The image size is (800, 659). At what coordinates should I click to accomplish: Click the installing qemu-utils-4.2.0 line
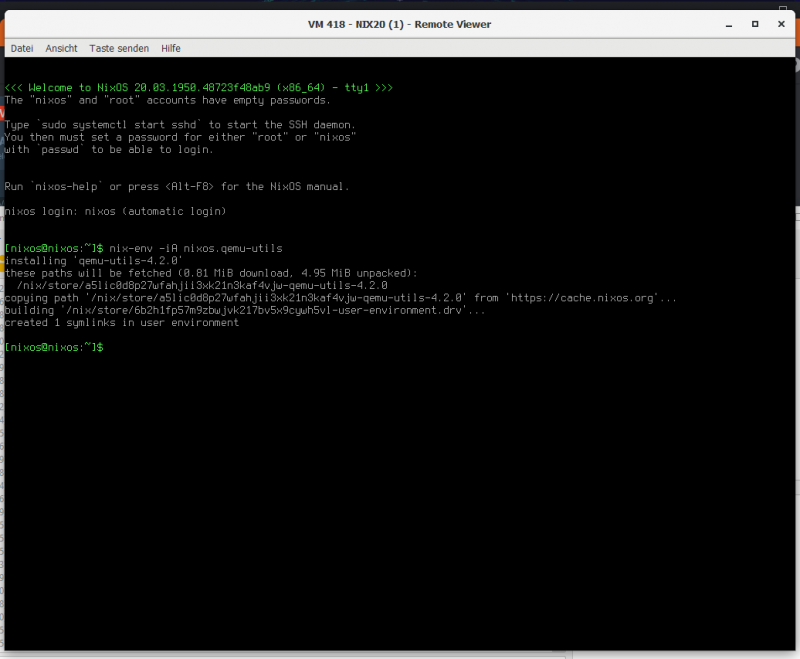click(x=94, y=260)
